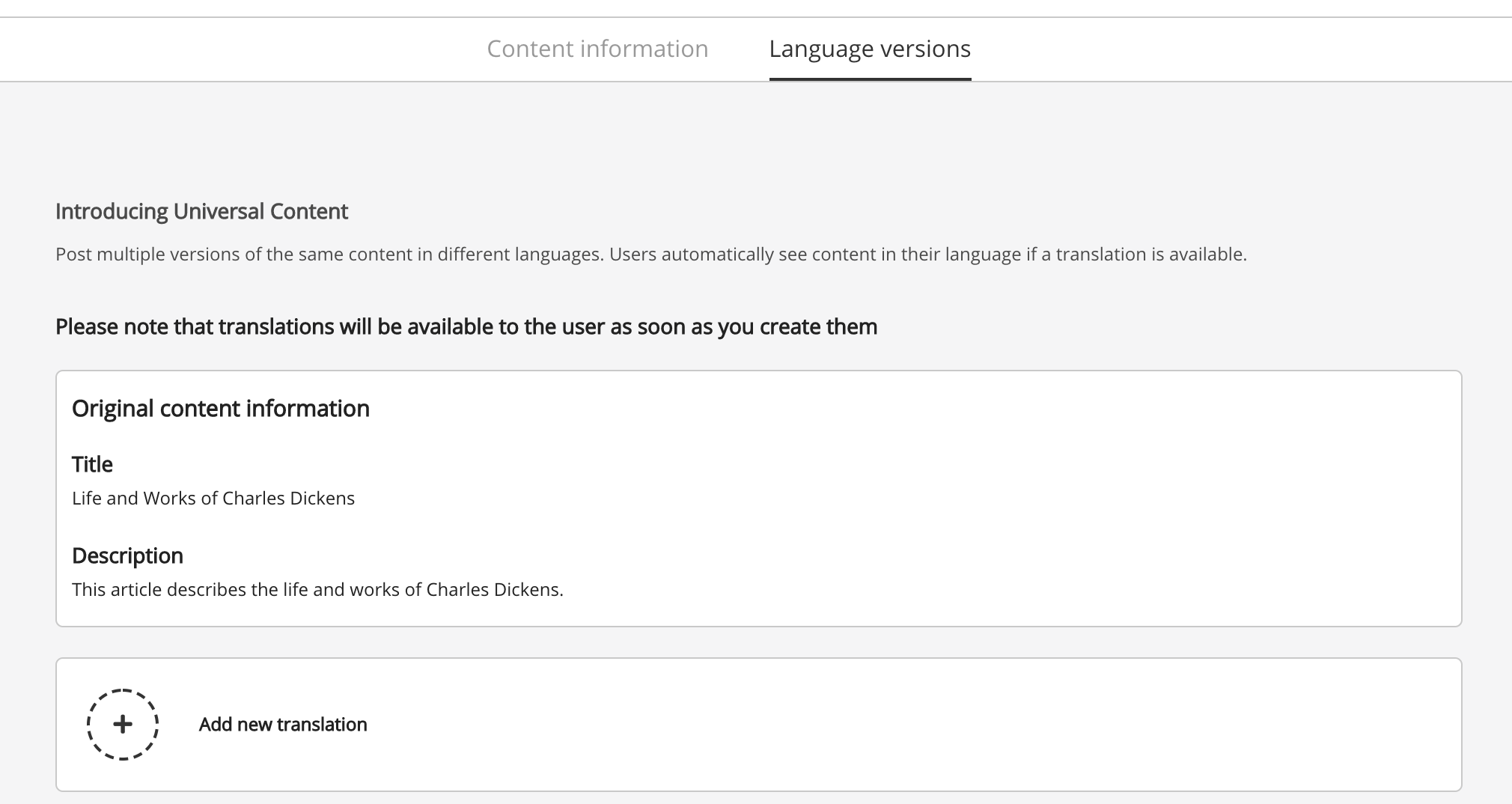Image resolution: width=1512 pixels, height=804 pixels.
Task: Click the word translation in Add new translation
Action: click(323, 725)
